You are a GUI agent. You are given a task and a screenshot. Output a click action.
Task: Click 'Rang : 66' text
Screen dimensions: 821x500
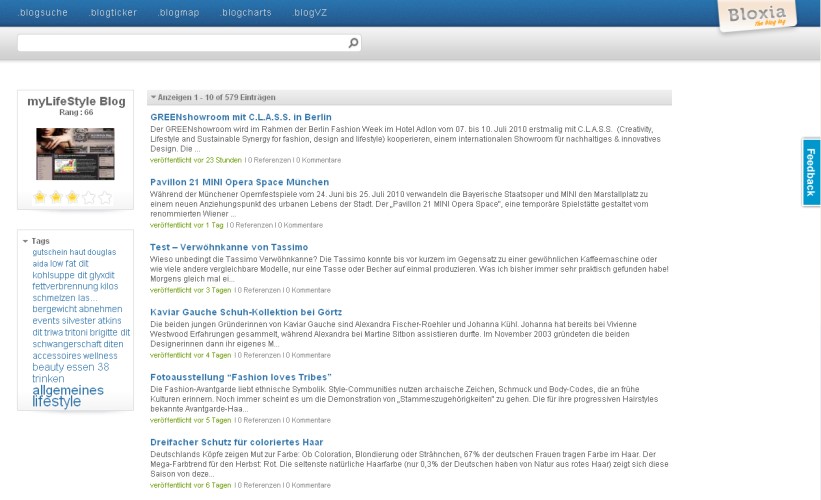click(x=76, y=112)
